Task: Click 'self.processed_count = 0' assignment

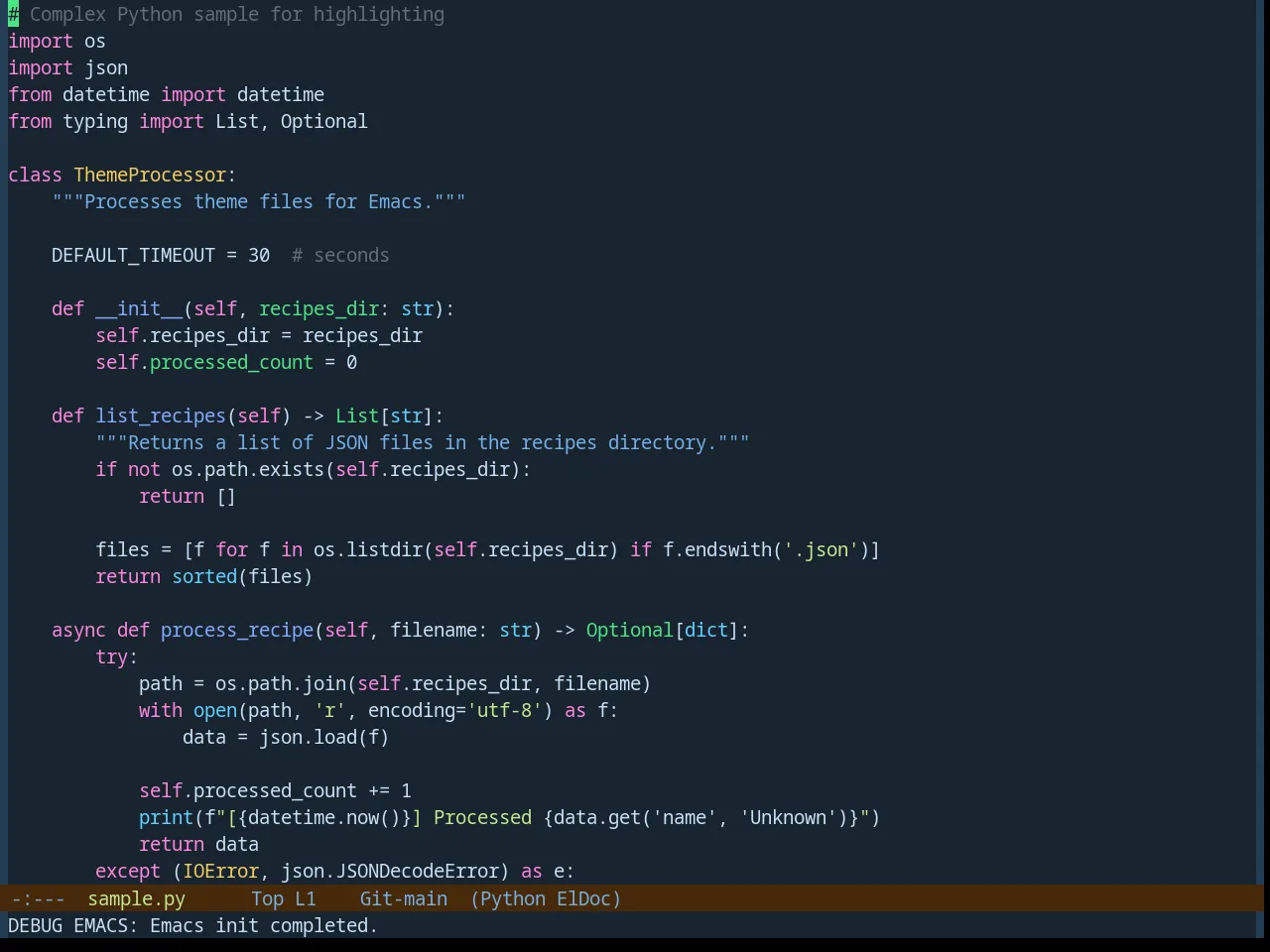Action: tap(226, 362)
